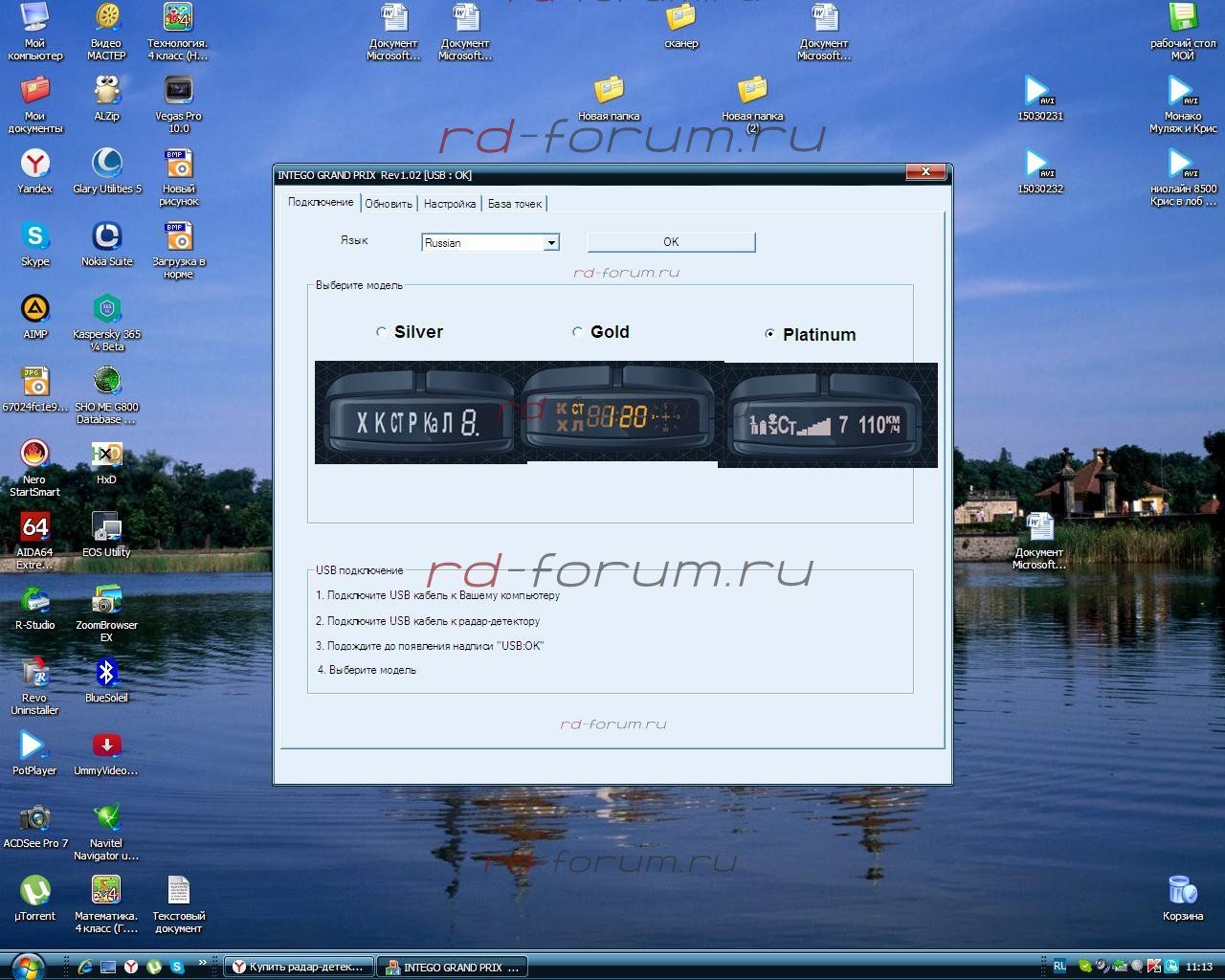Screen dimensions: 1225x980
Task: Open the AIMP player icon
Action: pyautogui.click(x=35, y=310)
